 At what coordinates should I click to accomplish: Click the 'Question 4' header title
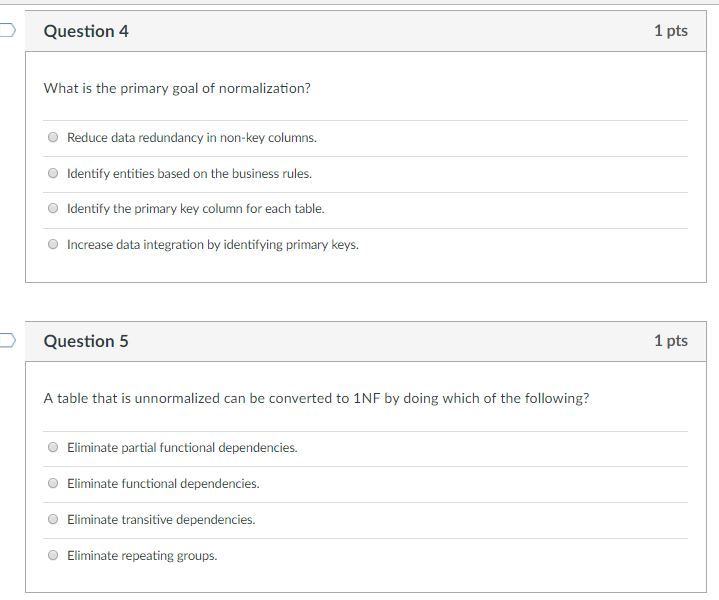pyautogui.click(x=86, y=31)
